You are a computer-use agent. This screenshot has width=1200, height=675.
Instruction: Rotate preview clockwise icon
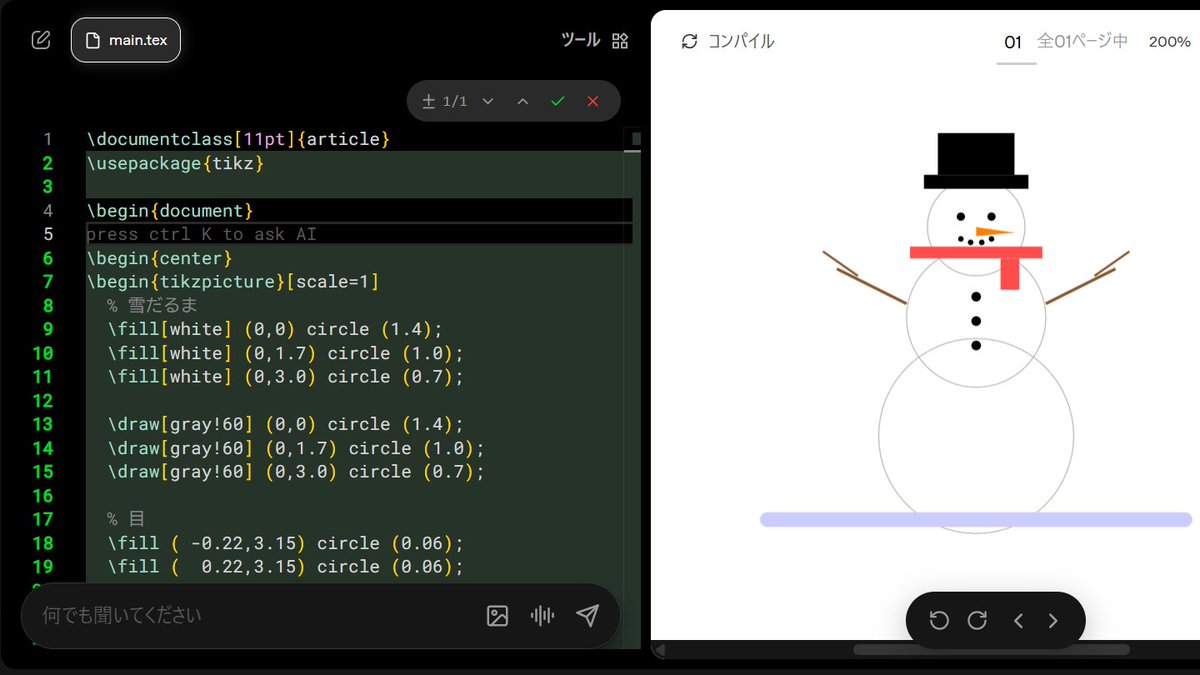pos(977,621)
